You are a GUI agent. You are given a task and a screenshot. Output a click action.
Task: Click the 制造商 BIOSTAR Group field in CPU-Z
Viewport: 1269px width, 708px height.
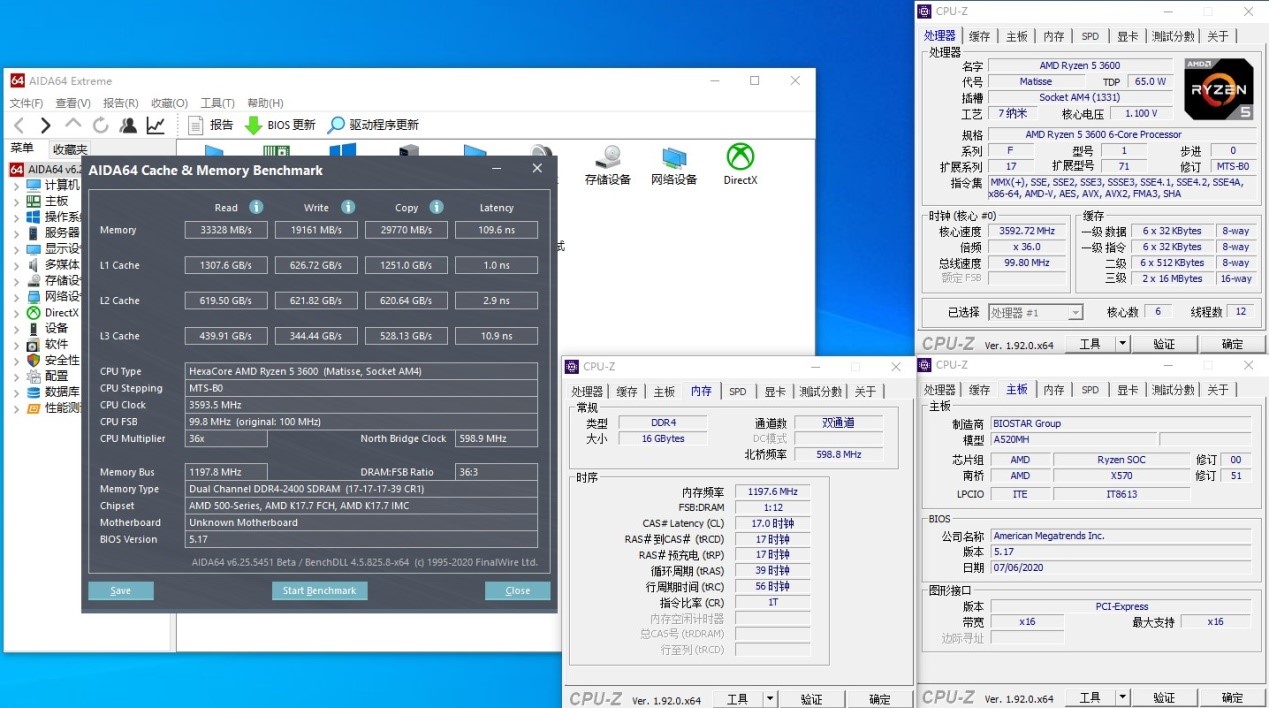coord(1120,424)
